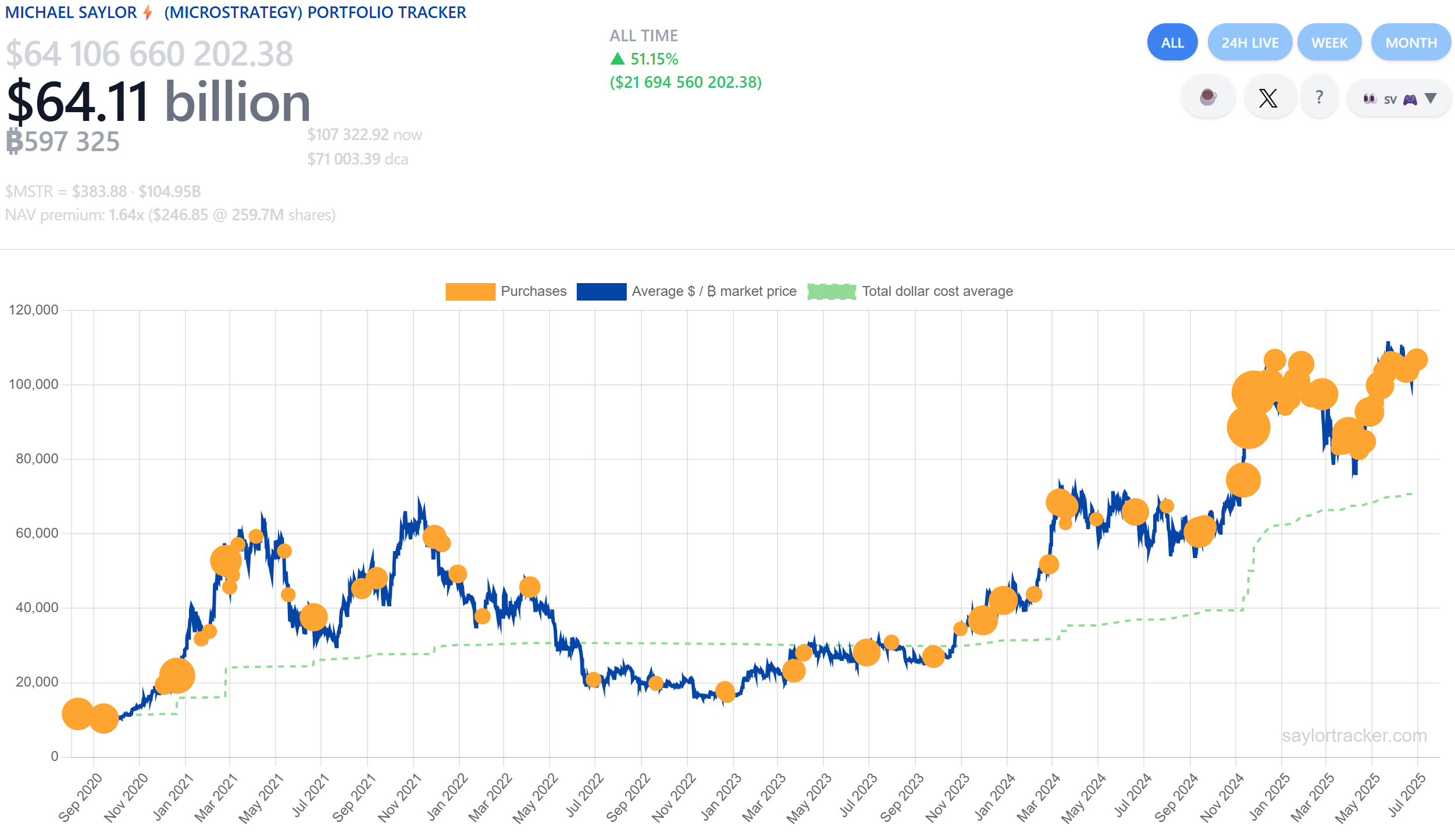The width and height of the screenshot is (1455, 840).
Task: Click the 40,000 y-axis label
Action: (37, 607)
